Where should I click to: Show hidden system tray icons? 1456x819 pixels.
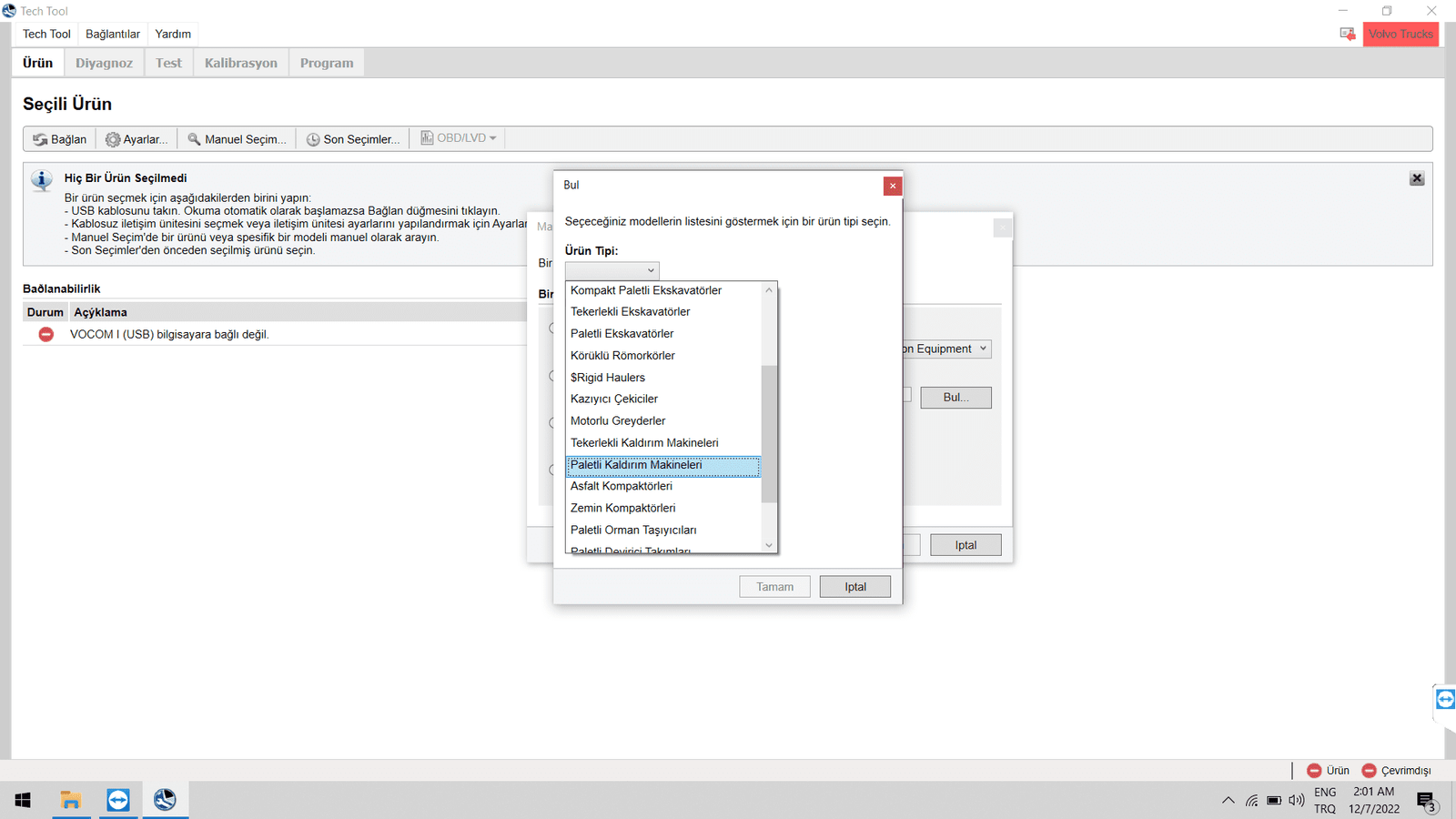coord(1228,801)
